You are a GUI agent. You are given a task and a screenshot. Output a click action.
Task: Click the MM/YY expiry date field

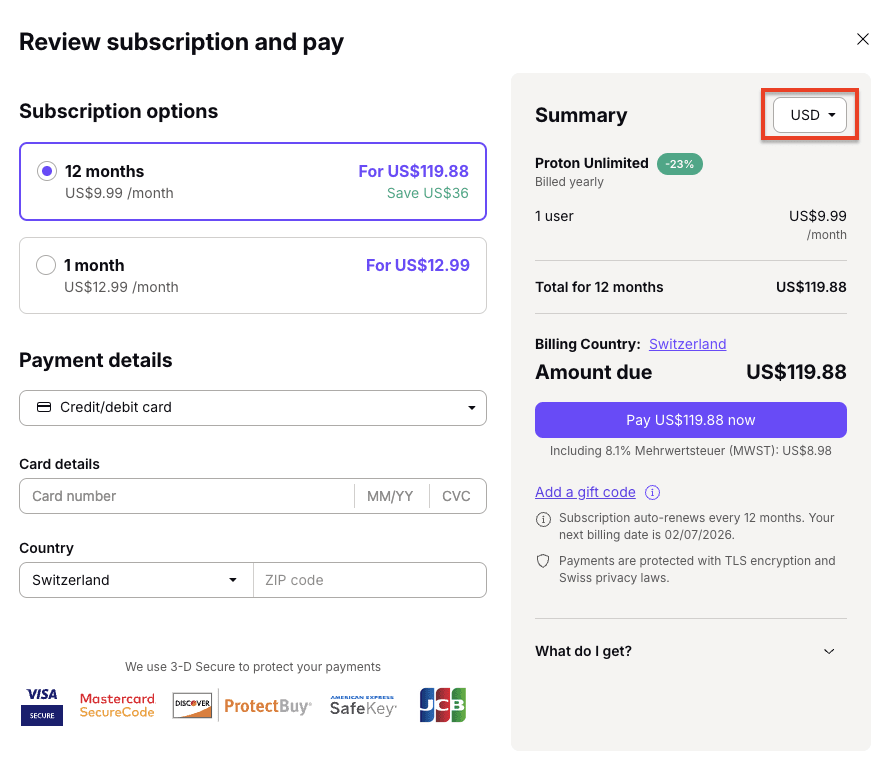[x=390, y=496]
